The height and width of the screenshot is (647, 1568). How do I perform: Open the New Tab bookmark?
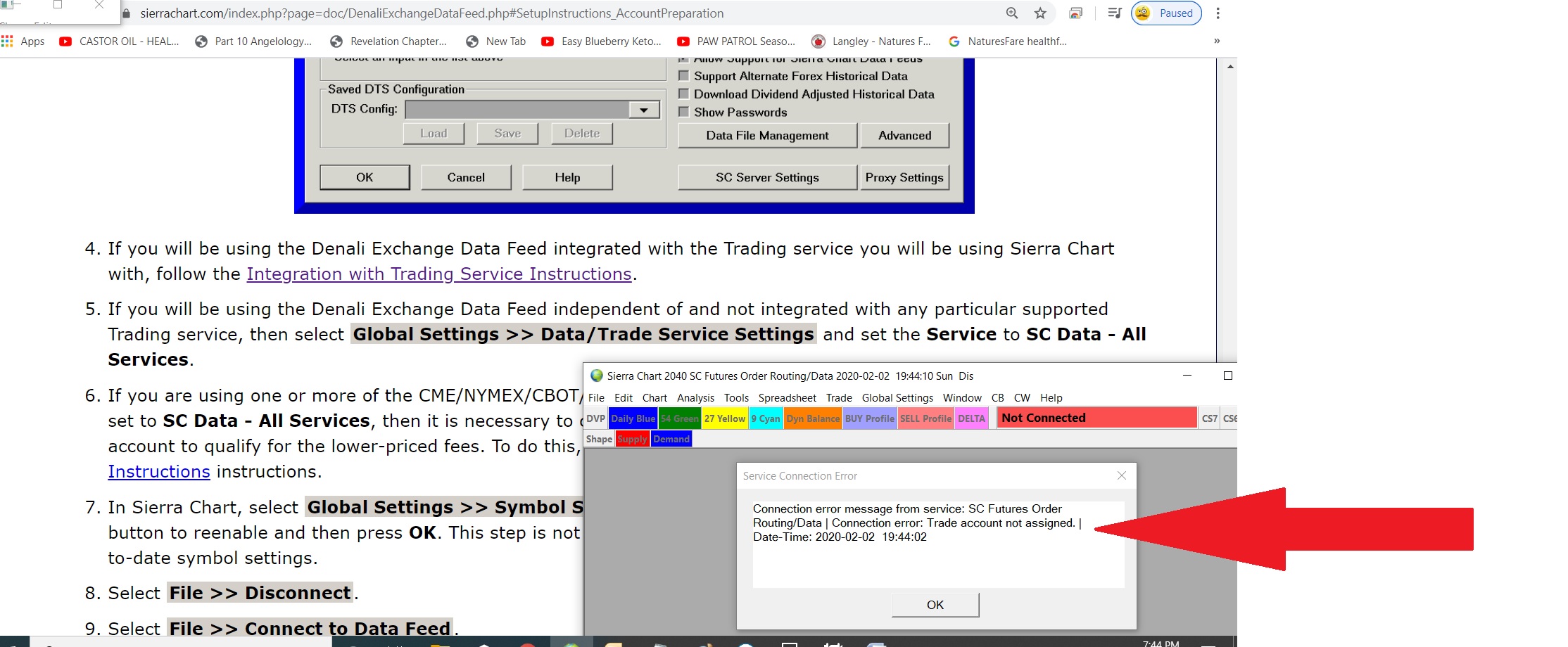[x=496, y=41]
